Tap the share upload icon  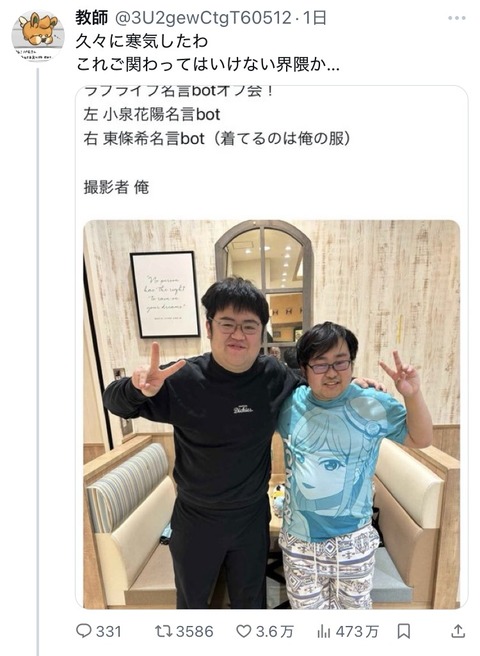(458, 631)
